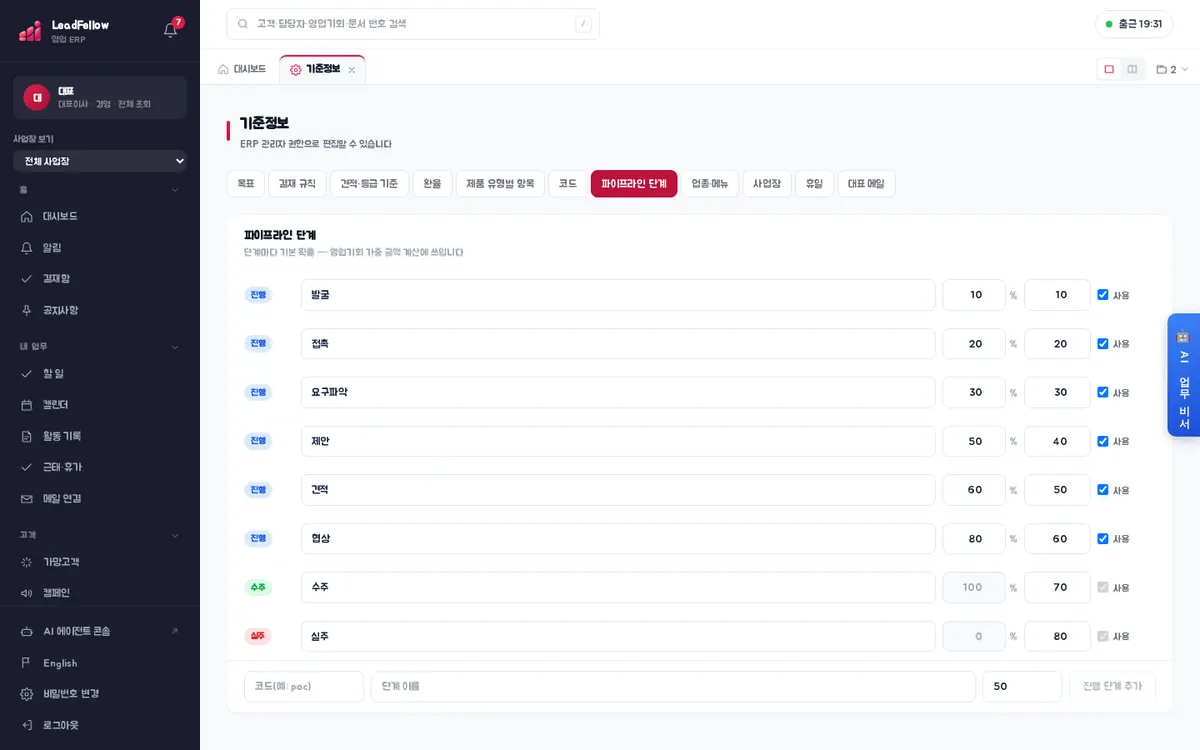Open the 업종·메뉴 tab
This screenshot has width=1200, height=750.
(x=710, y=184)
